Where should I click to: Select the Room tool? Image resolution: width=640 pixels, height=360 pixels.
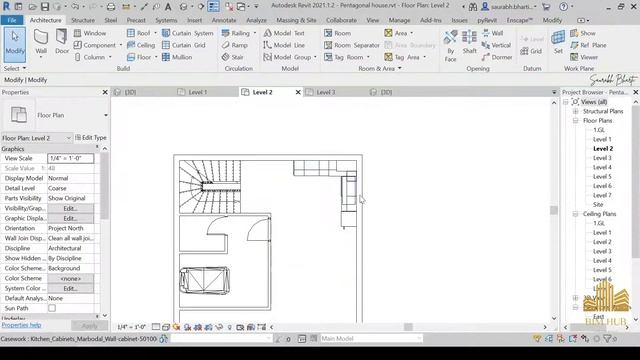click(338, 33)
